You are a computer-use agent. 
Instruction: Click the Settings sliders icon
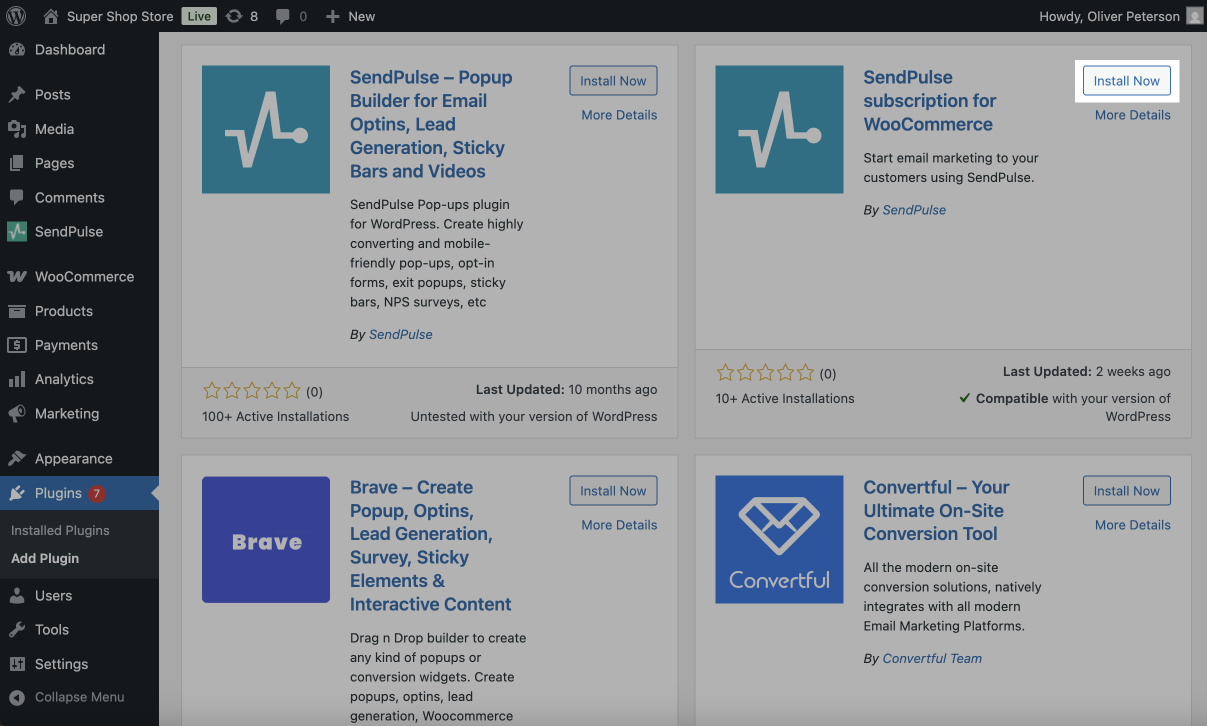pyautogui.click(x=17, y=664)
